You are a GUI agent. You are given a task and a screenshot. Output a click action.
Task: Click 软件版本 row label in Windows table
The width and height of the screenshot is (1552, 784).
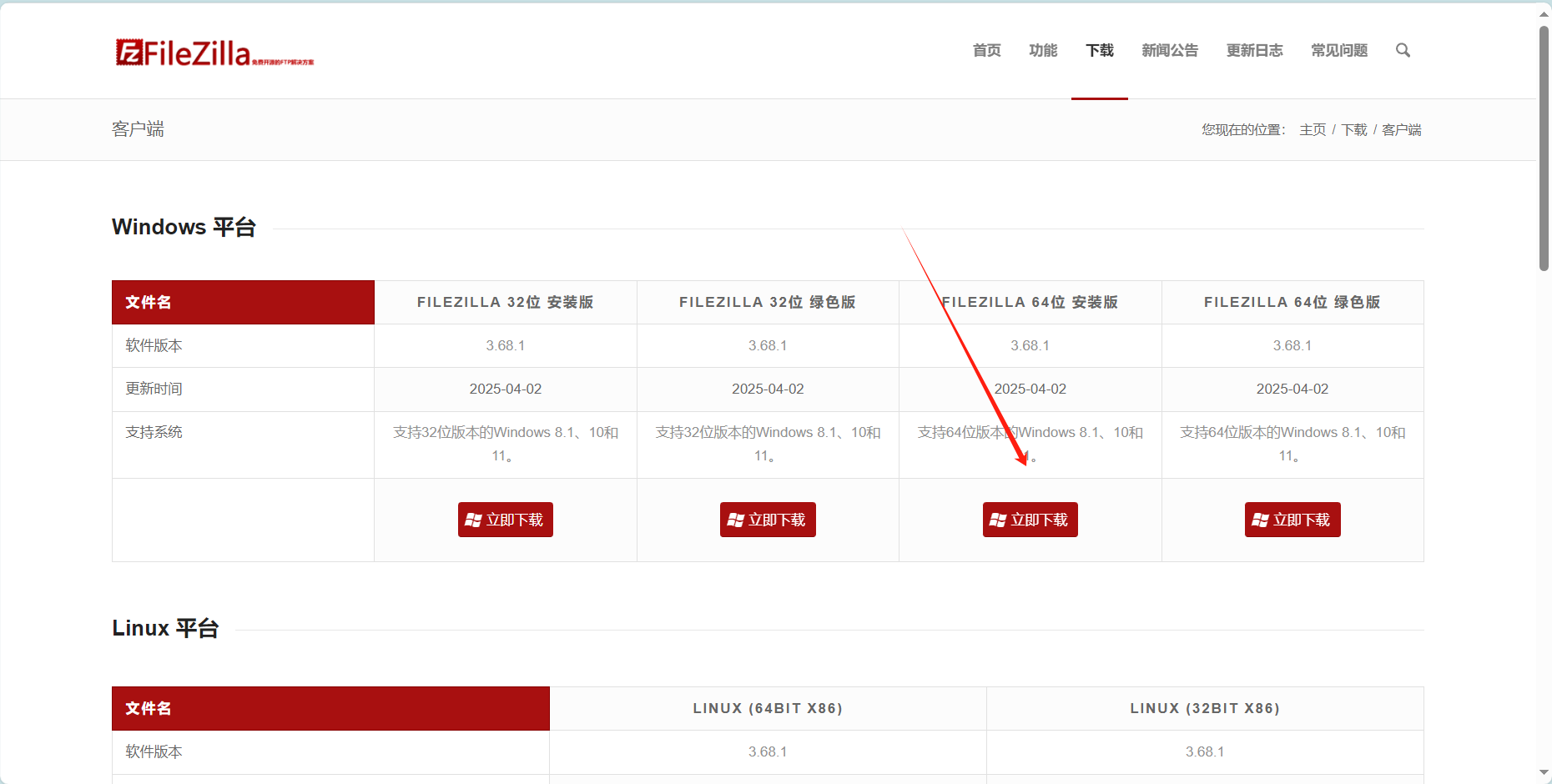pos(154,345)
